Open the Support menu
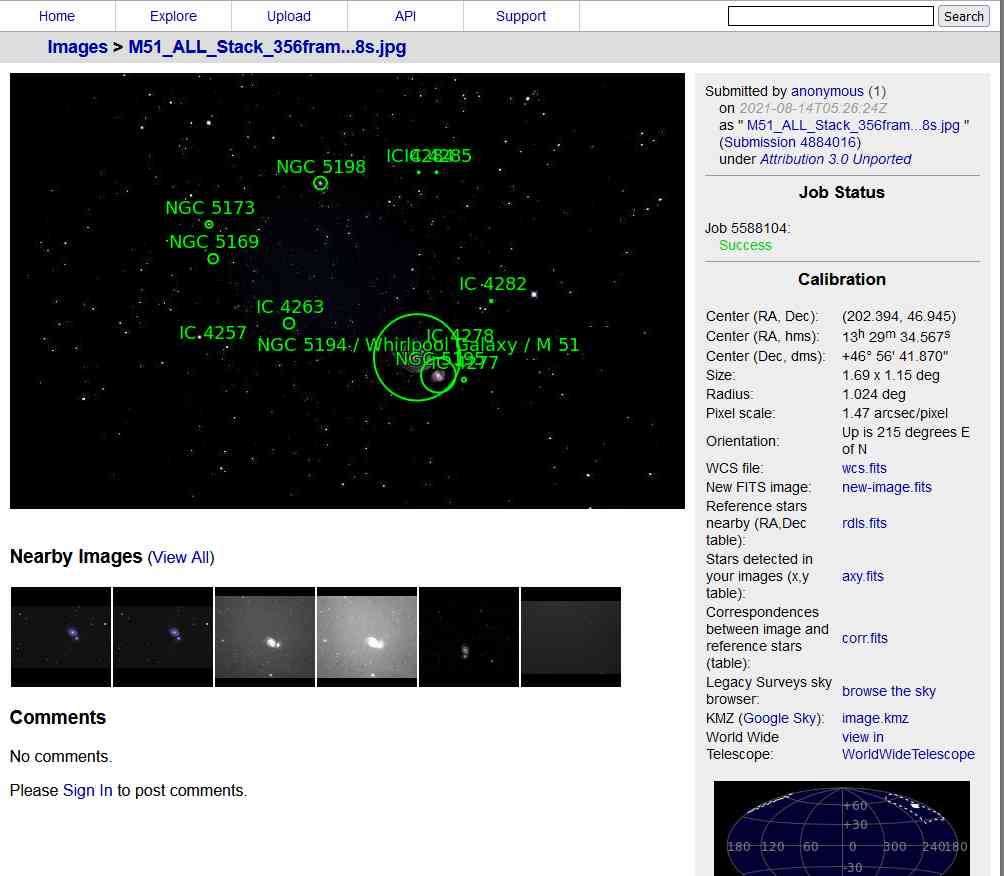The image size is (1004, 876). pyautogui.click(x=521, y=16)
